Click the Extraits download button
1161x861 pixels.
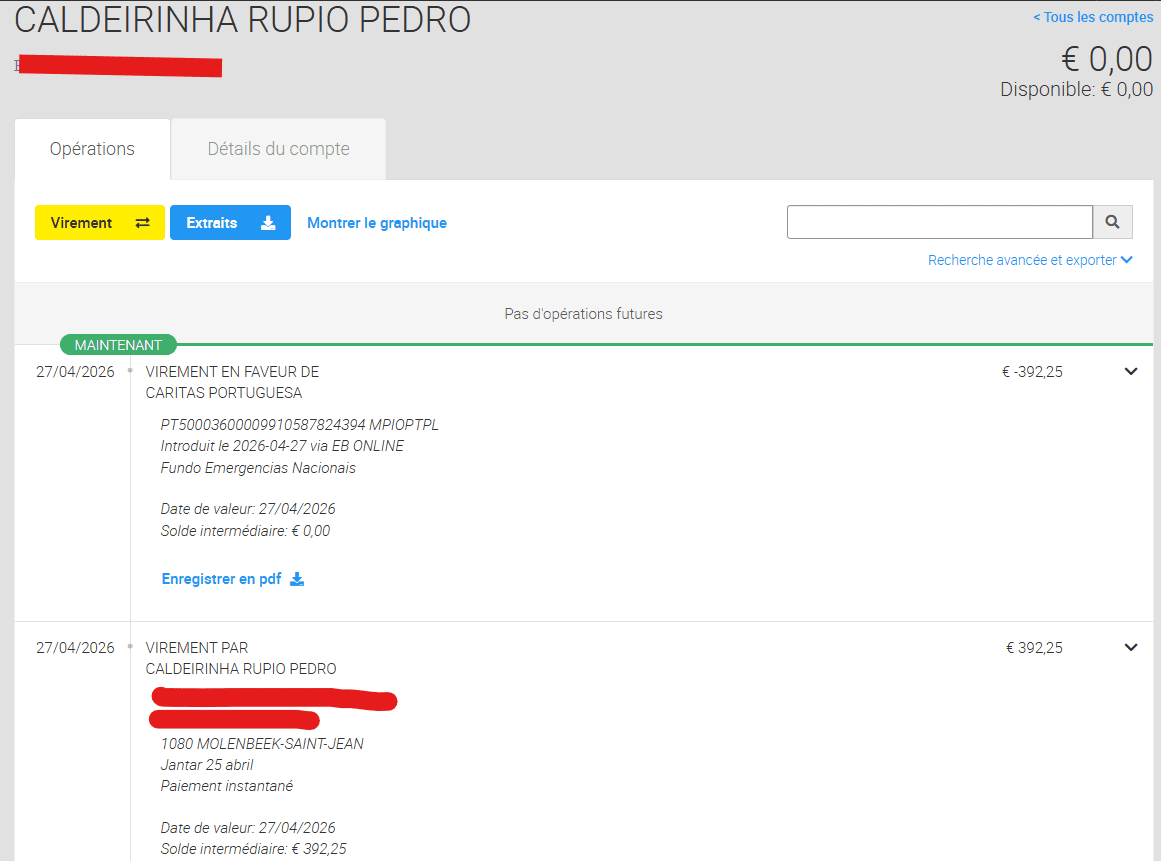(x=230, y=223)
